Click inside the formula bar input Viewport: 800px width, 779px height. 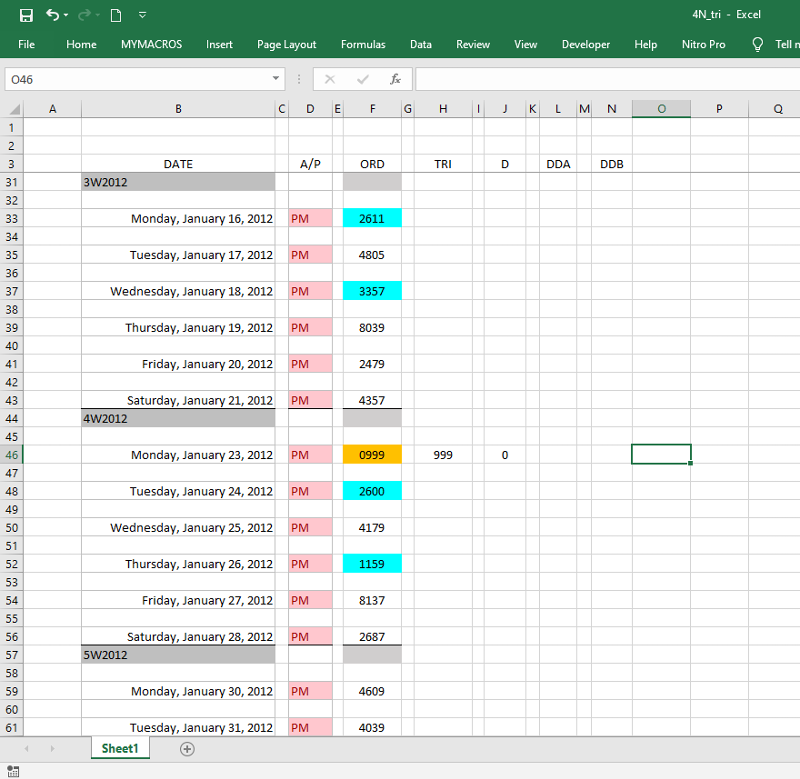[x=600, y=79]
